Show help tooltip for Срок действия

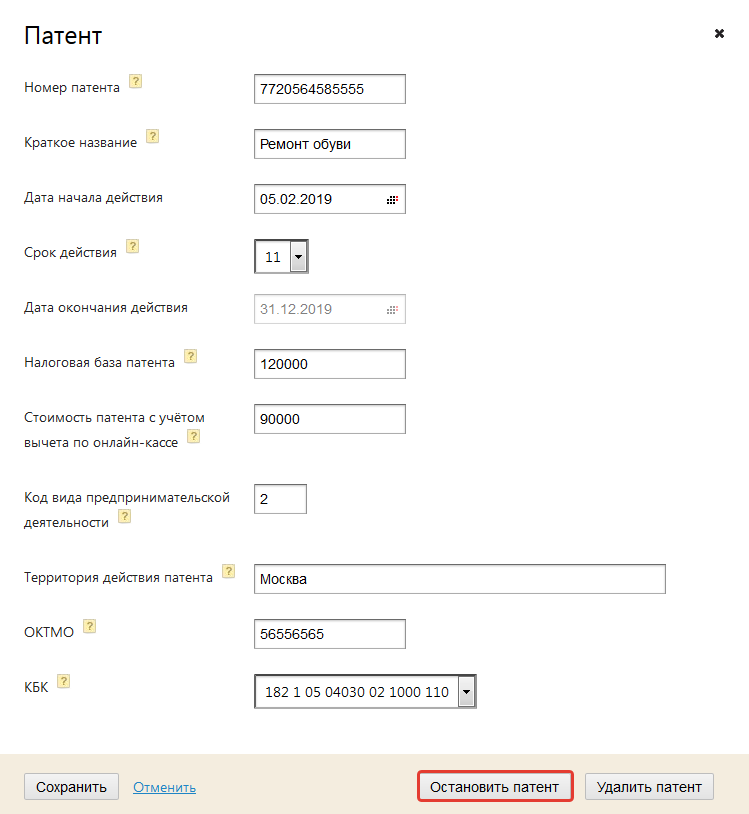(x=133, y=247)
